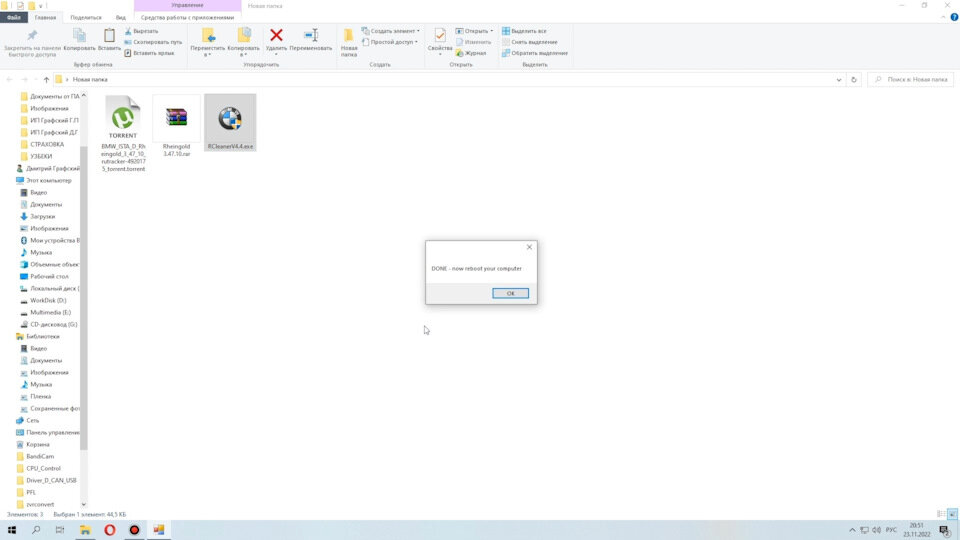Click the search field for Новая папка
Viewport: 960px width, 540px height.
coord(910,80)
